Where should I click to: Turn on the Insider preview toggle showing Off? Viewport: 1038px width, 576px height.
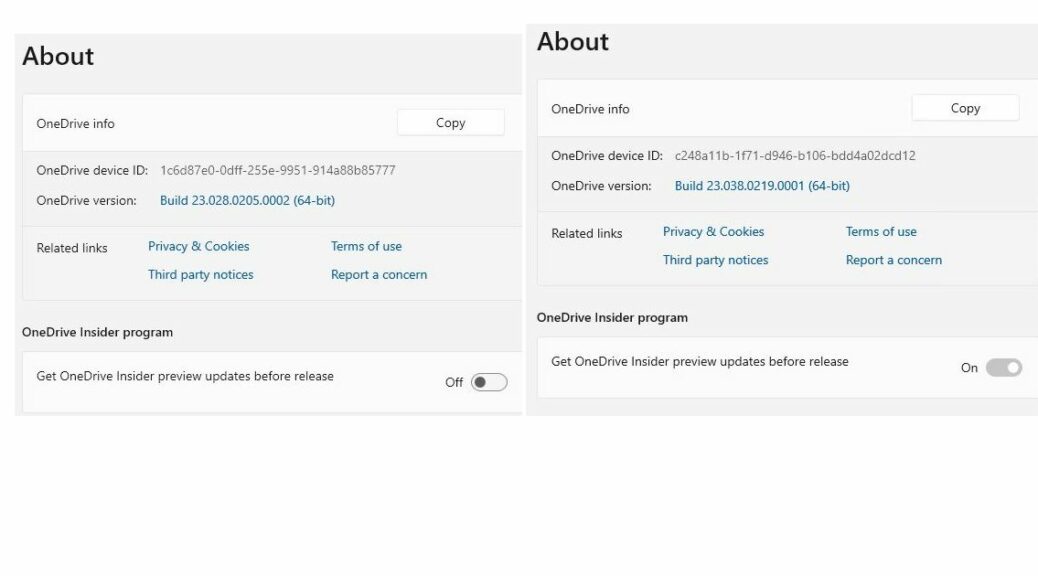tap(489, 382)
